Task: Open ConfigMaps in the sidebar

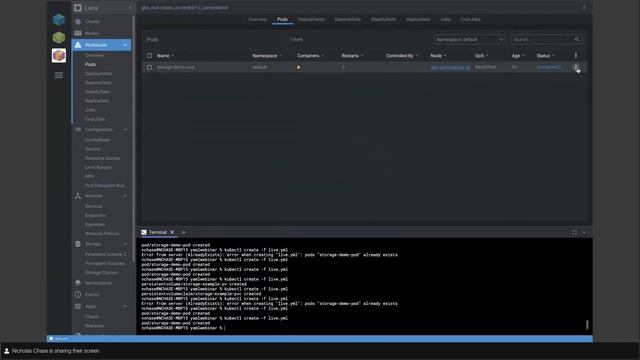Action: click(x=98, y=140)
